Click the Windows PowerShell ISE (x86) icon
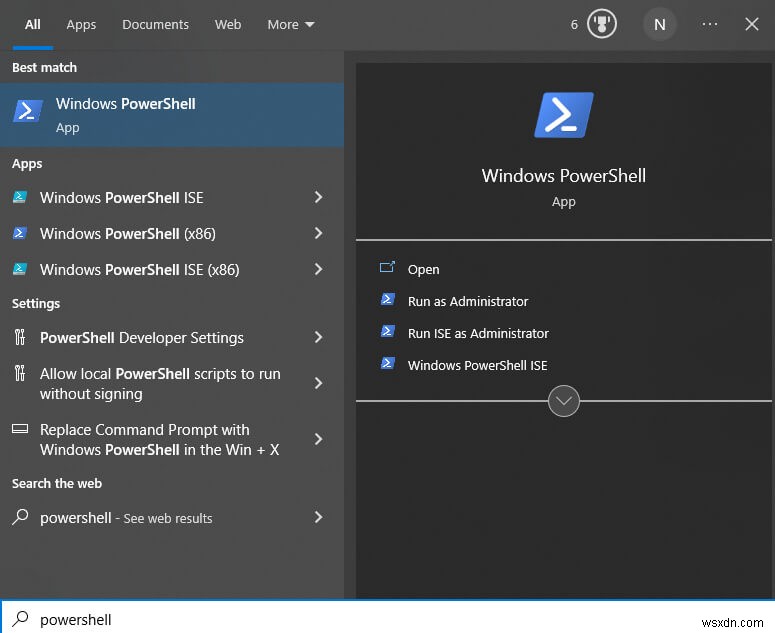This screenshot has height=633, width=775. (x=20, y=269)
